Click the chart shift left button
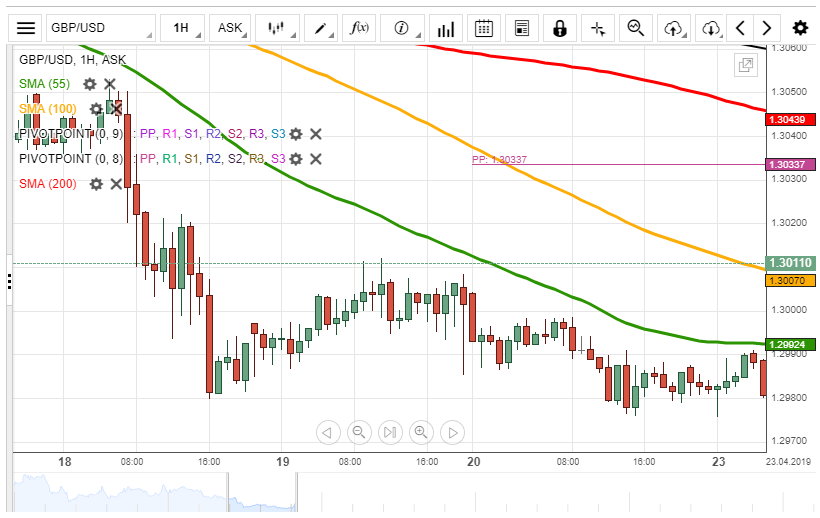 coord(328,433)
